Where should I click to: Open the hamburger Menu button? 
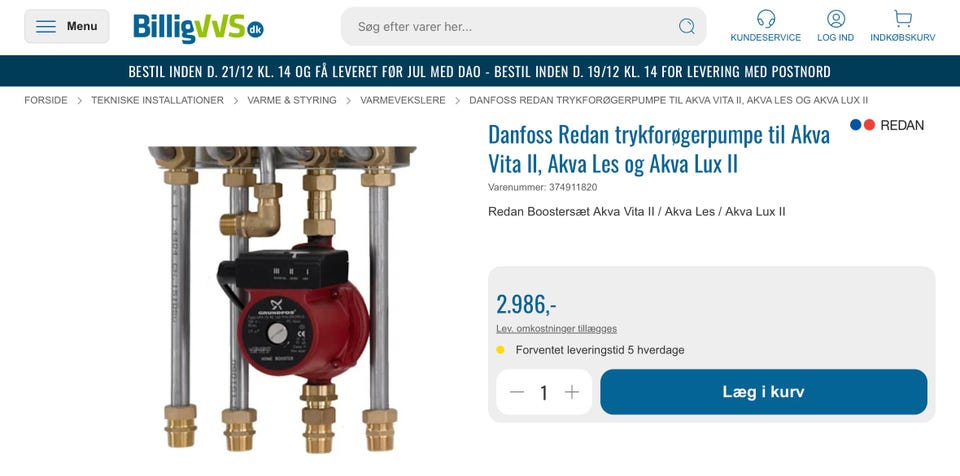coord(67,26)
